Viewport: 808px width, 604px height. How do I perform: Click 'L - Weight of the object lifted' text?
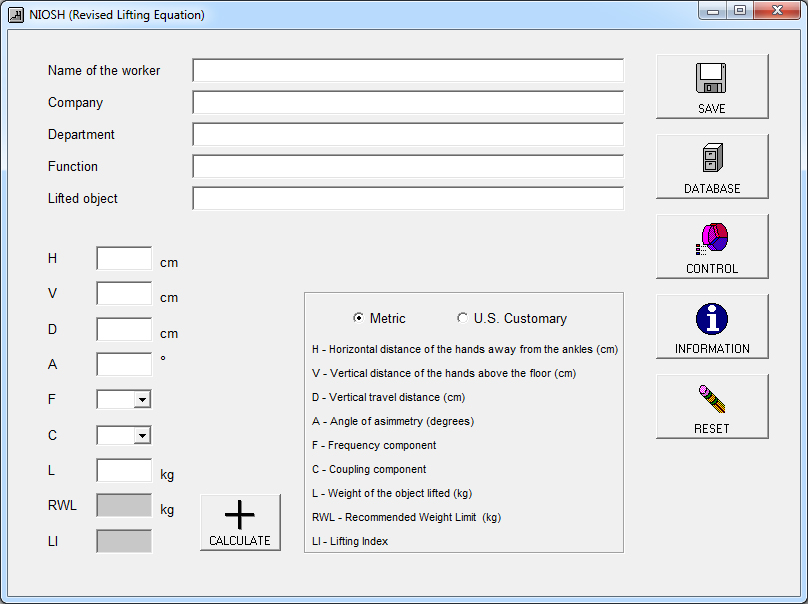392,493
